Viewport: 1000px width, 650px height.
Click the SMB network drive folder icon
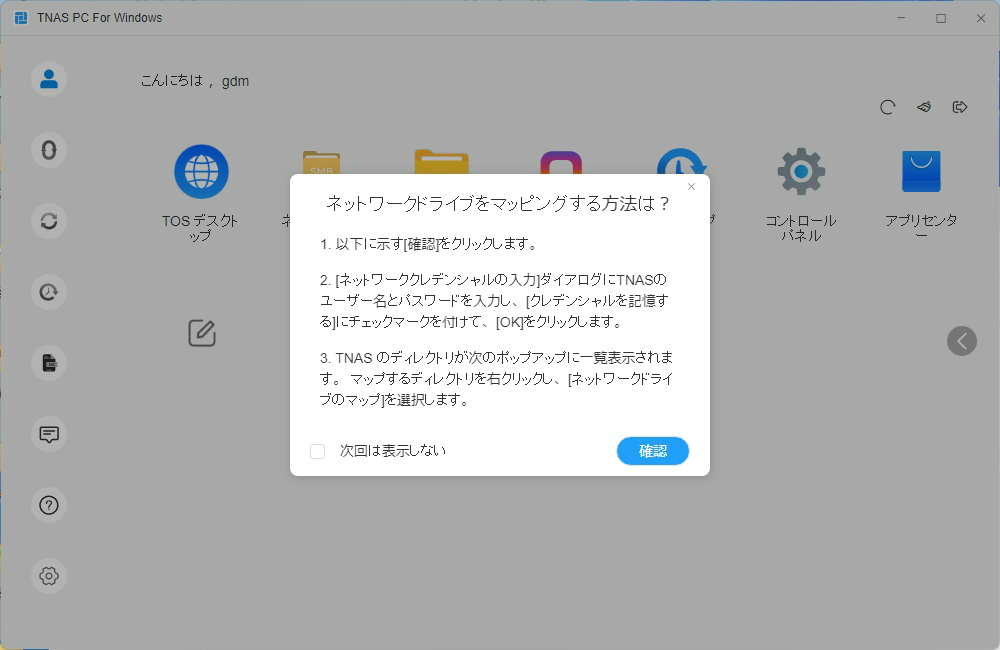click(x=321, y=163)
